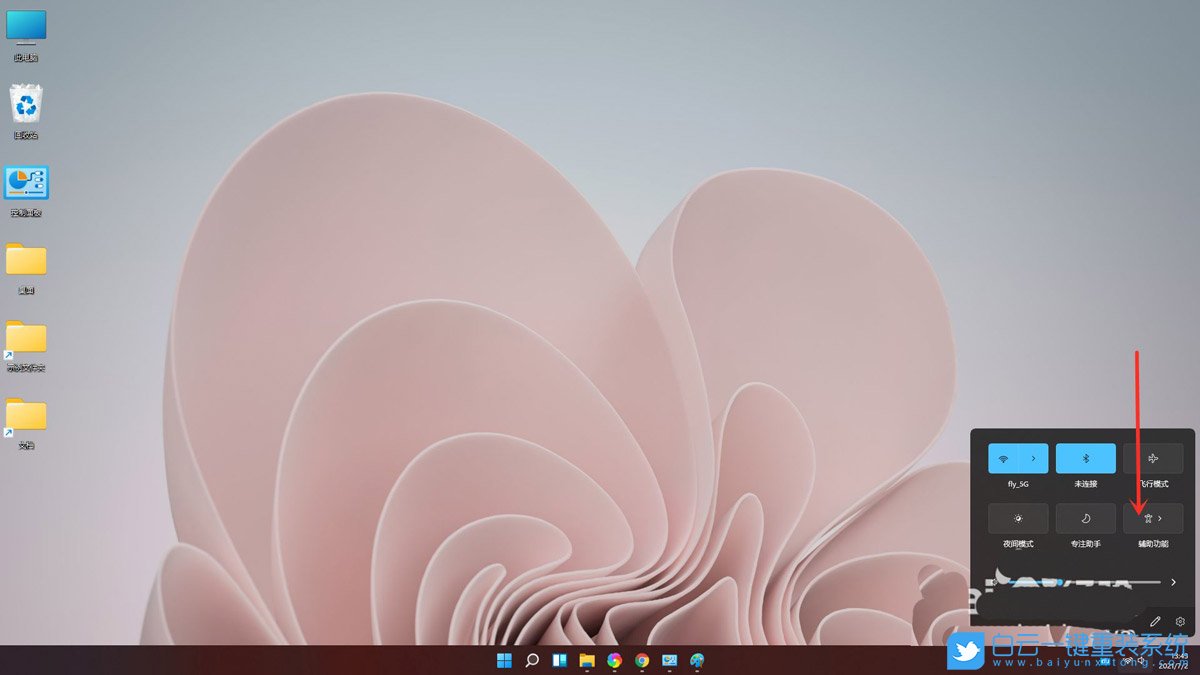
Task: Launch the Search icon on the taskbar
Action: coord(530,660)
